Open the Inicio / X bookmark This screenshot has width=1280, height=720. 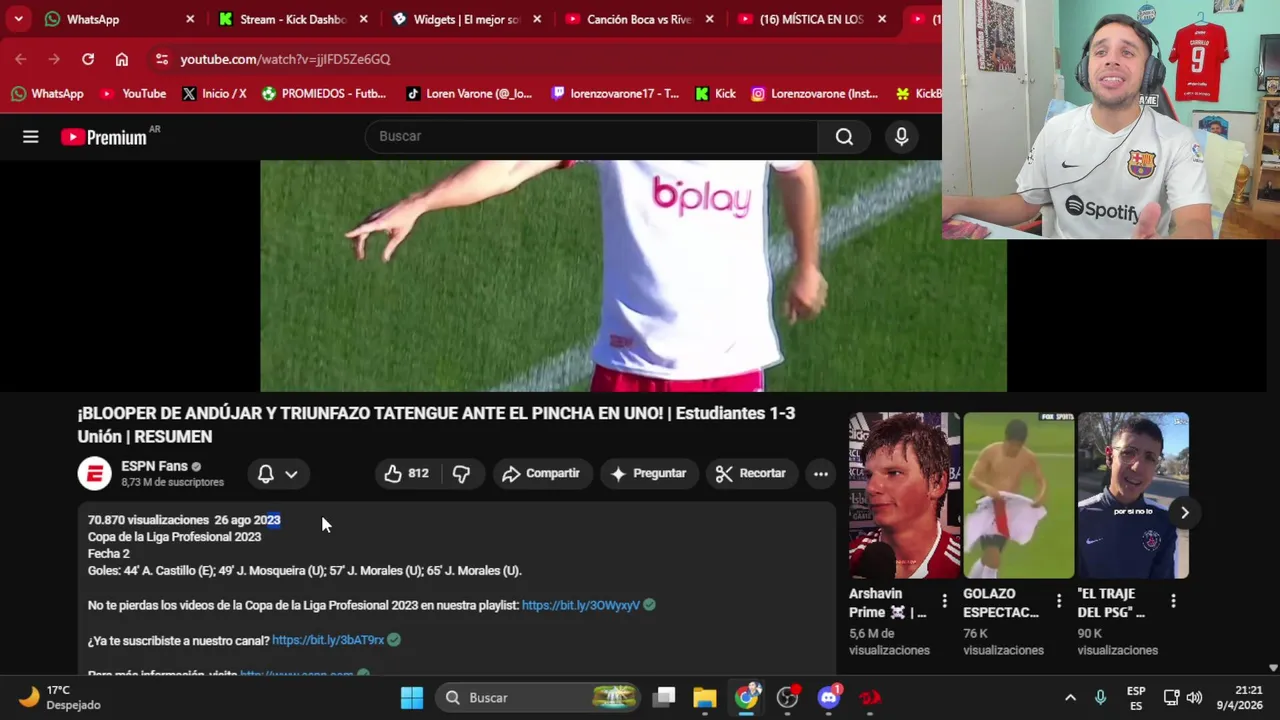[x=214, y=94]
